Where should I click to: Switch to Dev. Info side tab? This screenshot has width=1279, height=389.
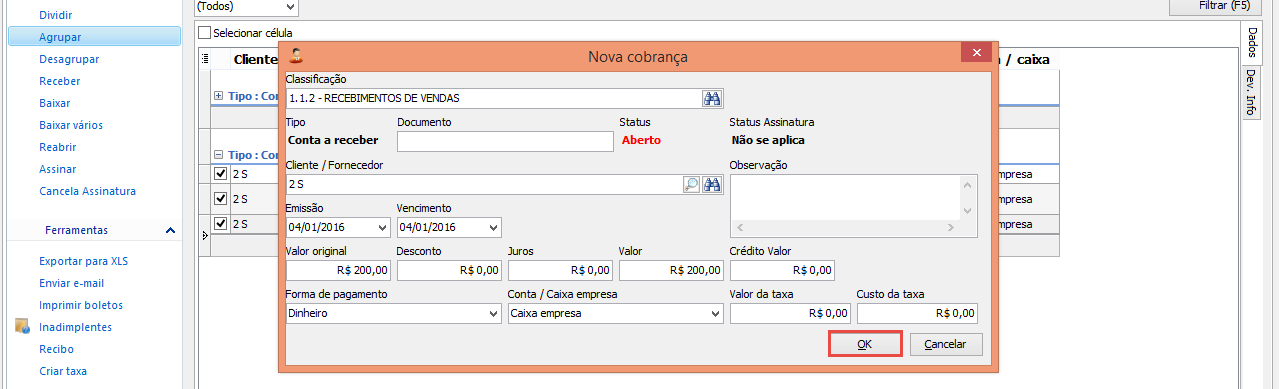click(x=1251, y=92)
